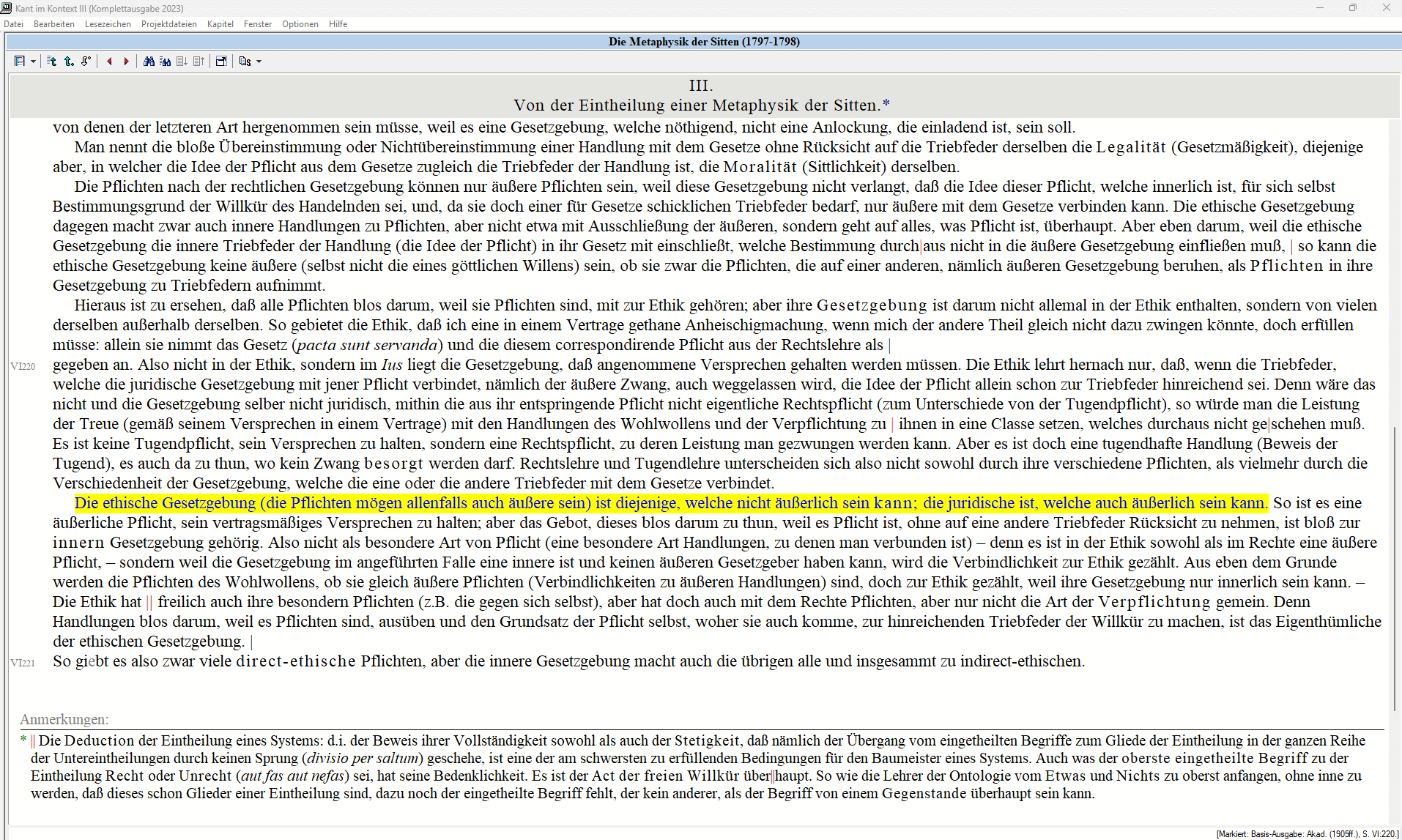The width and height of the screenshot is (1402, 840).
Task: Click the asterisk marker under Anmerkungen
Action: point(23,740)
